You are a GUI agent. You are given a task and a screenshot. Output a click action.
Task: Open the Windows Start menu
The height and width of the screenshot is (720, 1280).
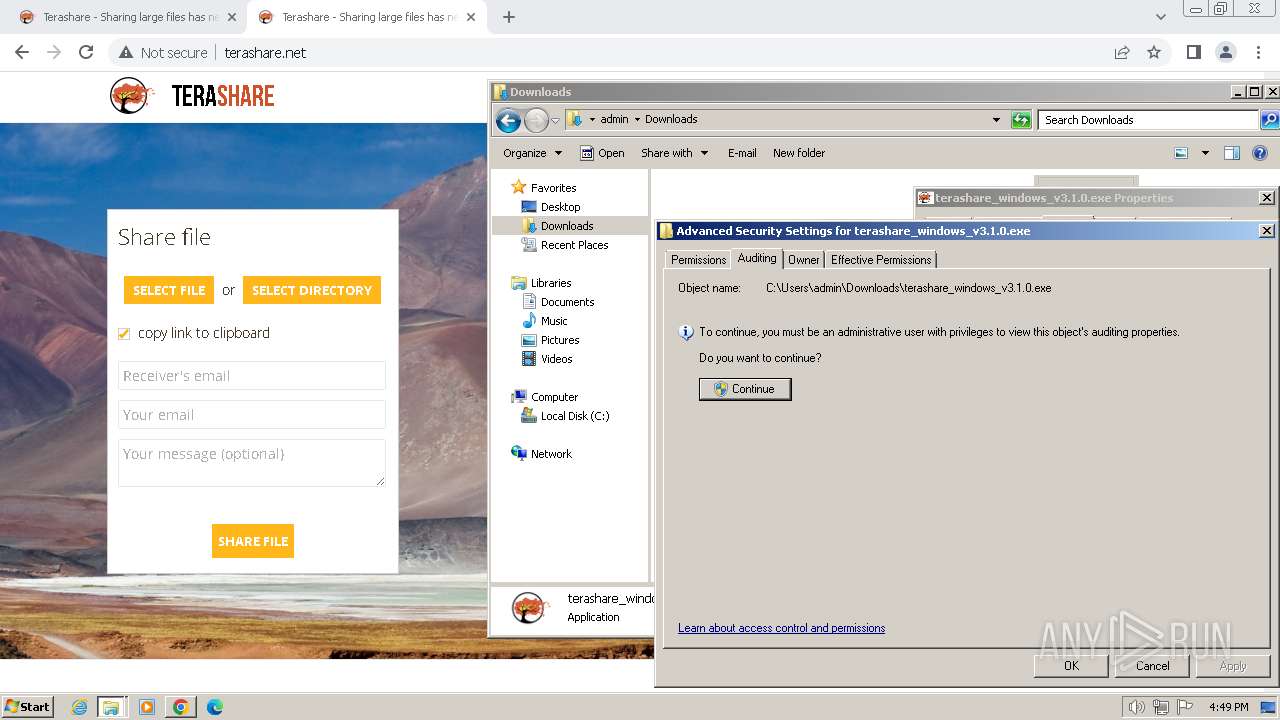pyautogui.click(x=27, y=707)
